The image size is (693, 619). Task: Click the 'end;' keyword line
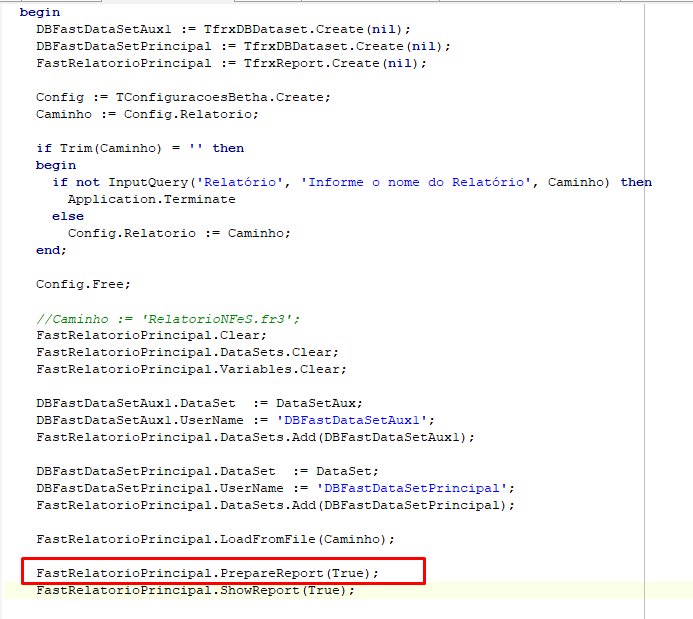pyautogui.click(x=51, y=251)
